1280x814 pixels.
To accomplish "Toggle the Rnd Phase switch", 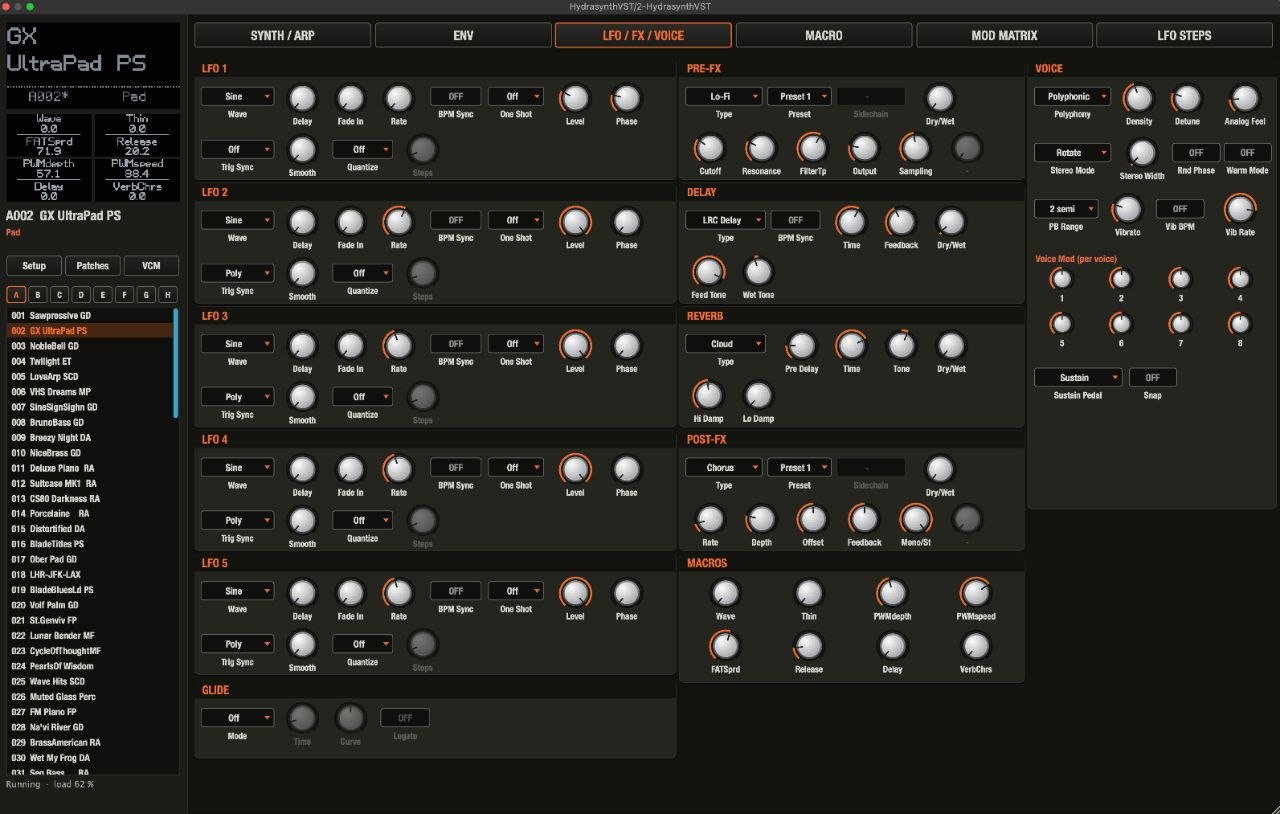I will 1195,153.
